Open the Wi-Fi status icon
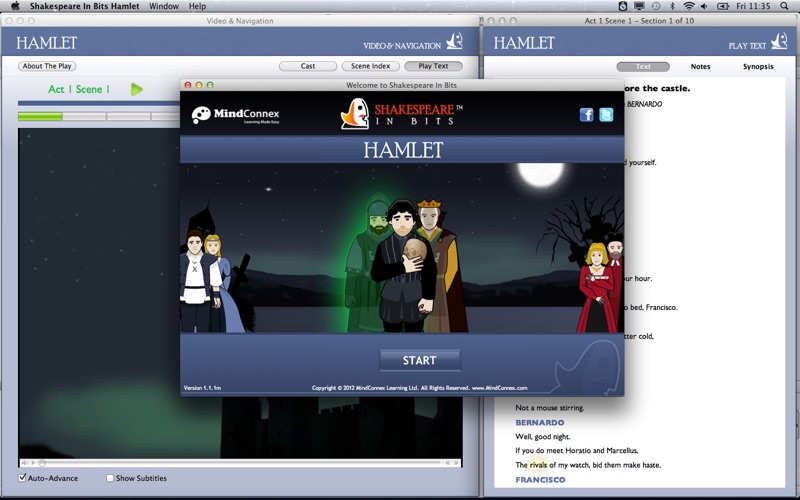 coord(688,6)
